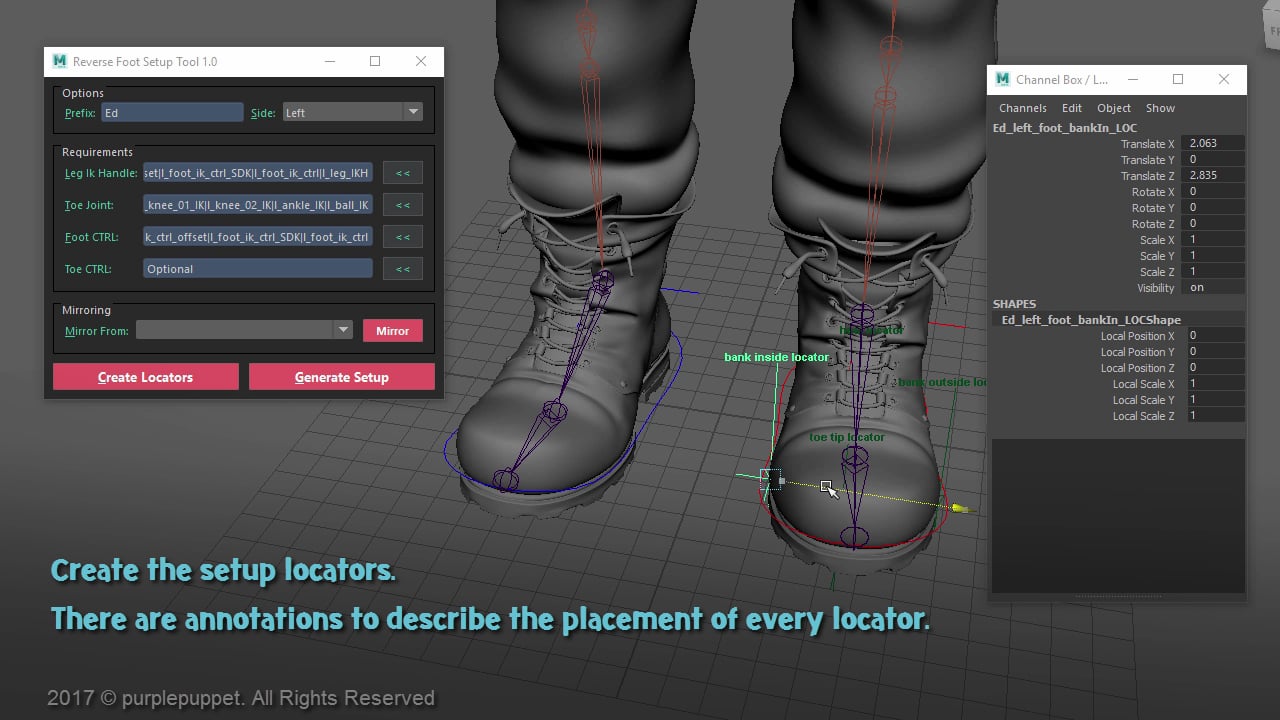This screenshot has width=1280, height=720.
Task: Click the Generate Setup button
Action: (x=341, y=377)
